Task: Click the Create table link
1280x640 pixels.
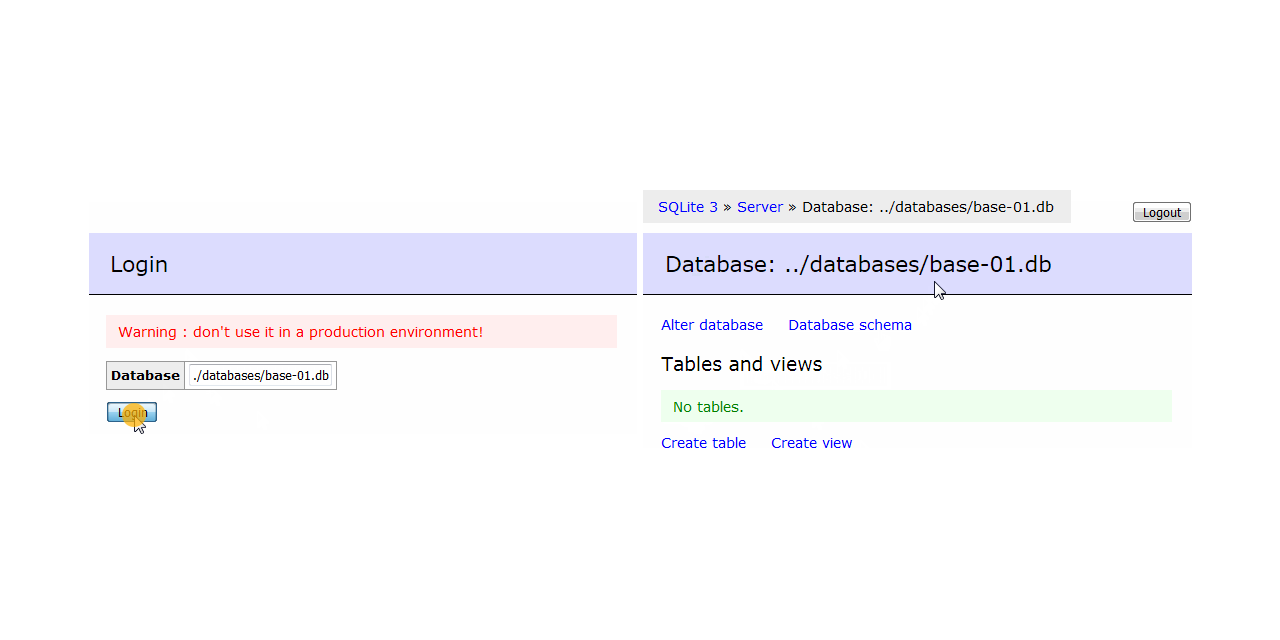Action: [703, 443]
